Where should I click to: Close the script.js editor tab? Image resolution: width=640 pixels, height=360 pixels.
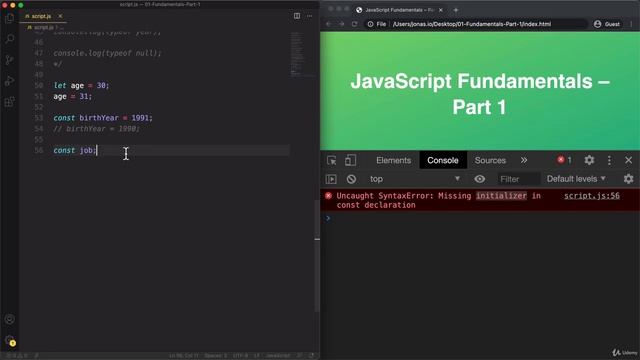(x=60, y=16)
